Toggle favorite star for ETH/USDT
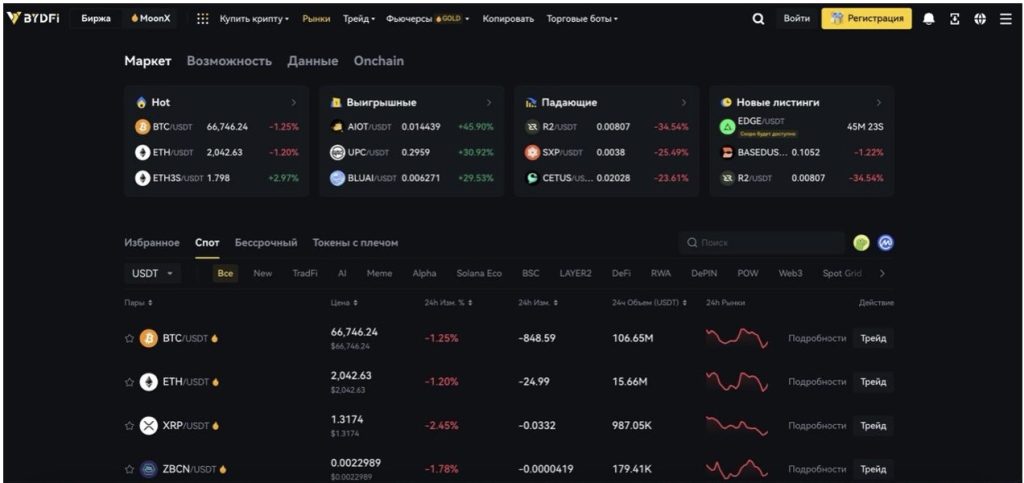 pos(129,382)
